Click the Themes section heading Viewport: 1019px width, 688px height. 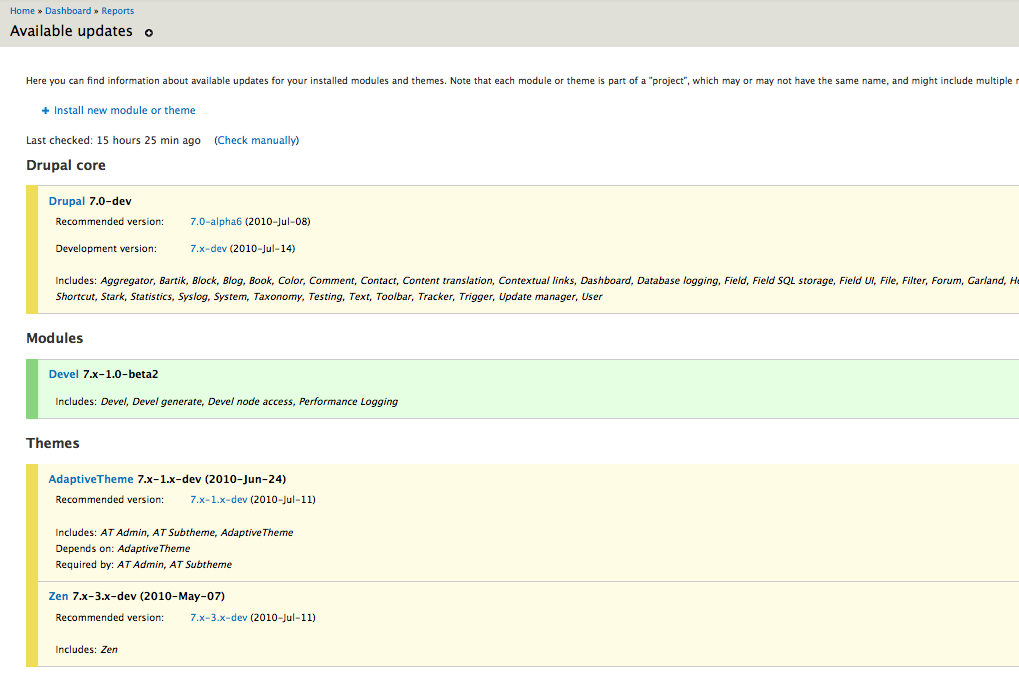coord(53,444)
